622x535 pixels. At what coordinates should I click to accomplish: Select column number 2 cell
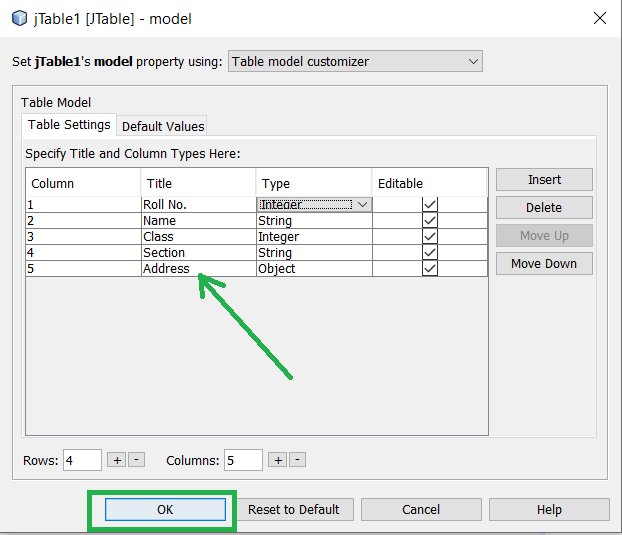(83, 221)
